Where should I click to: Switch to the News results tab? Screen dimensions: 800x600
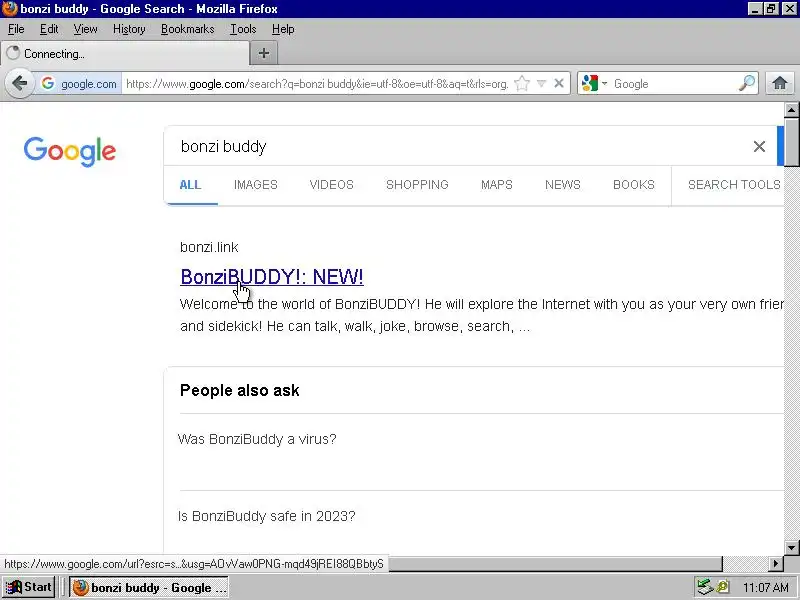click(x=563, y=185)
